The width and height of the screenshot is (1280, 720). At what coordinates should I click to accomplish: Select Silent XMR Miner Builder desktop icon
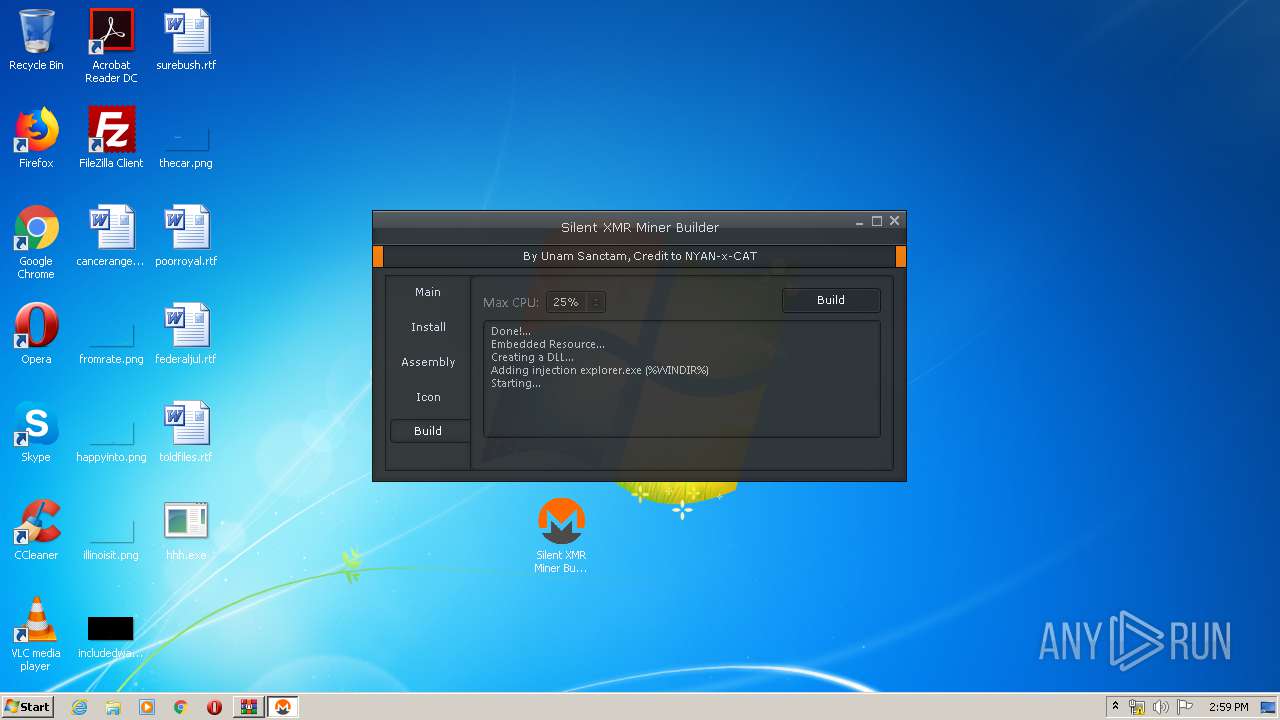tap(561, 536)
